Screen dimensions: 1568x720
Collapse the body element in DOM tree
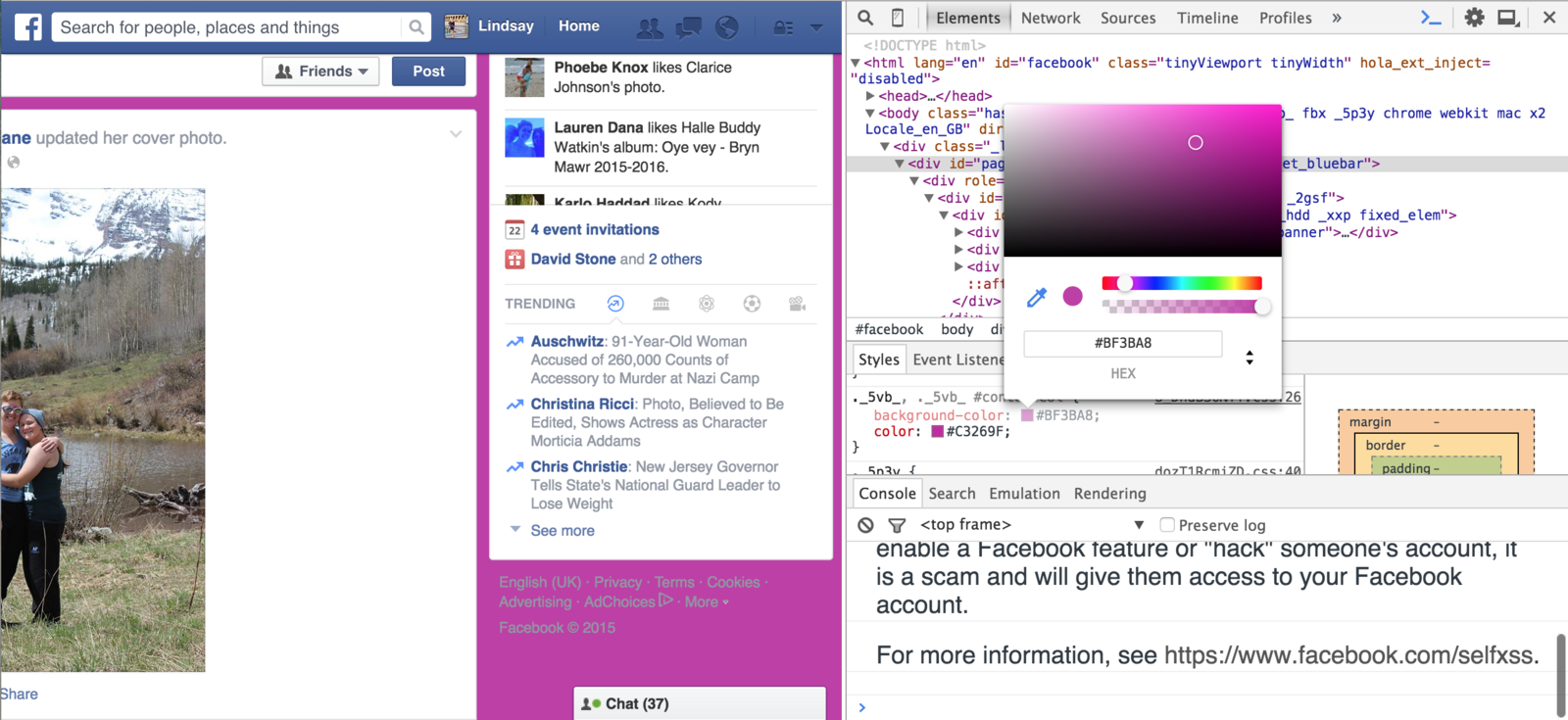click(870, 114)
